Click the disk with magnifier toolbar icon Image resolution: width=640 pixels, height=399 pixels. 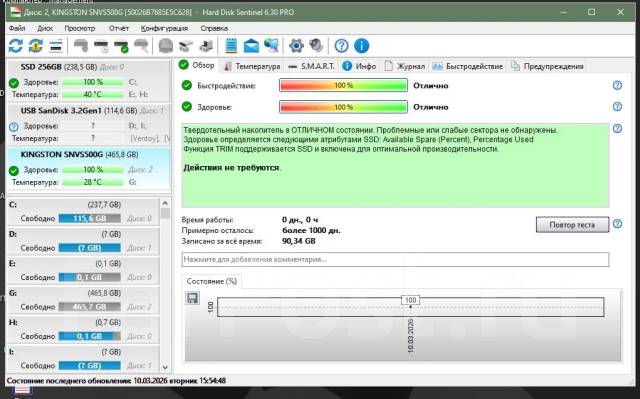click(x=141, y=46)
